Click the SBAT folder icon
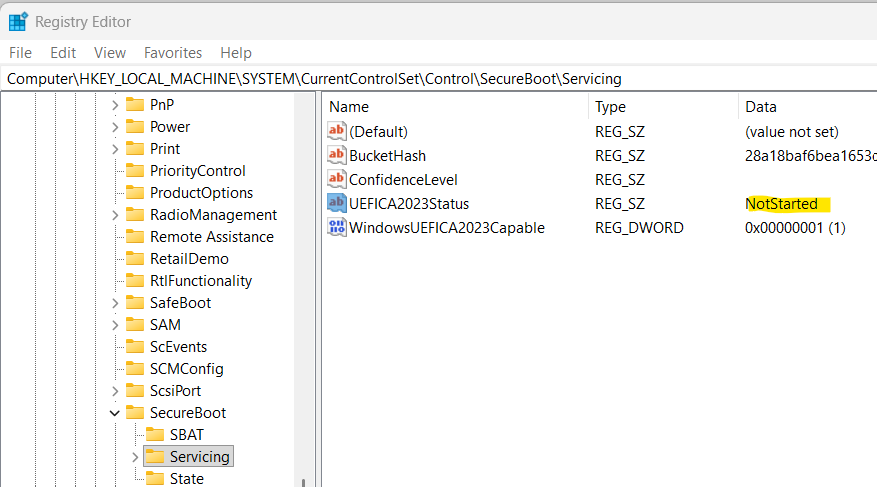The height and width of the screenshot is (487, 877). [x=155, y=434]
